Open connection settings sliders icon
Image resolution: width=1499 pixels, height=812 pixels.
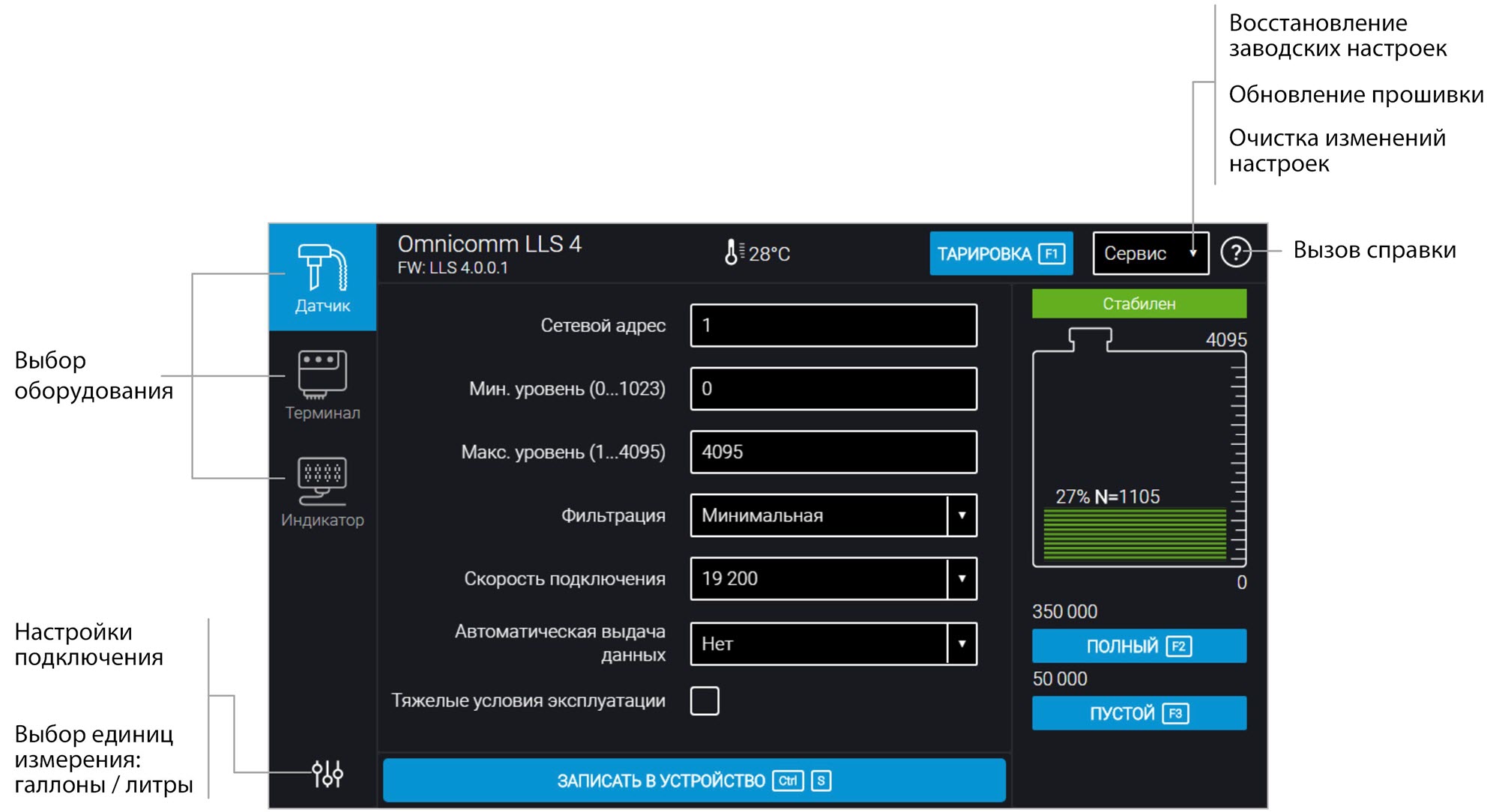click(x=328, y=773)
